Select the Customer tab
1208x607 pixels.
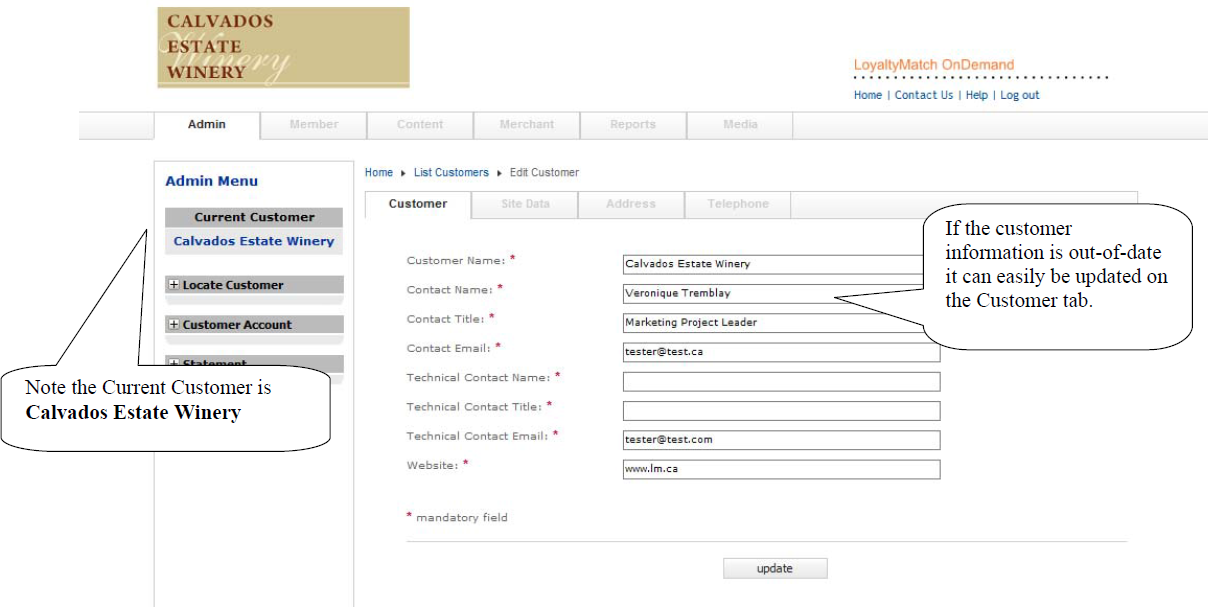pos(417,204)
